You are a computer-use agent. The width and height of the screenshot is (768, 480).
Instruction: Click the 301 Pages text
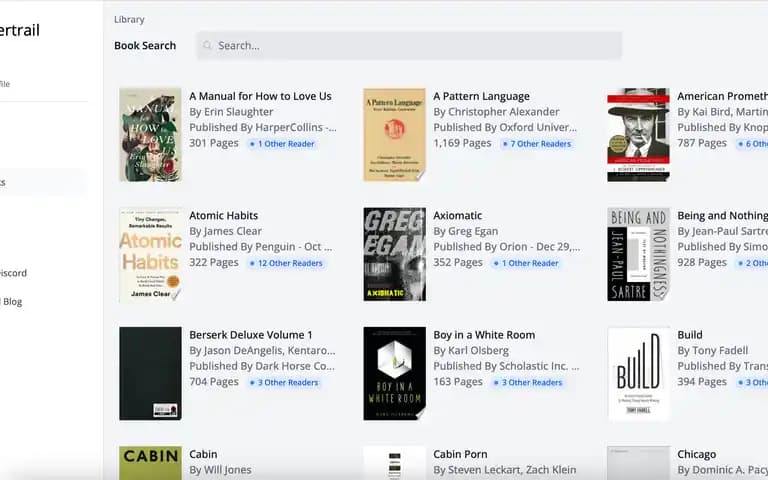[214, 144]
